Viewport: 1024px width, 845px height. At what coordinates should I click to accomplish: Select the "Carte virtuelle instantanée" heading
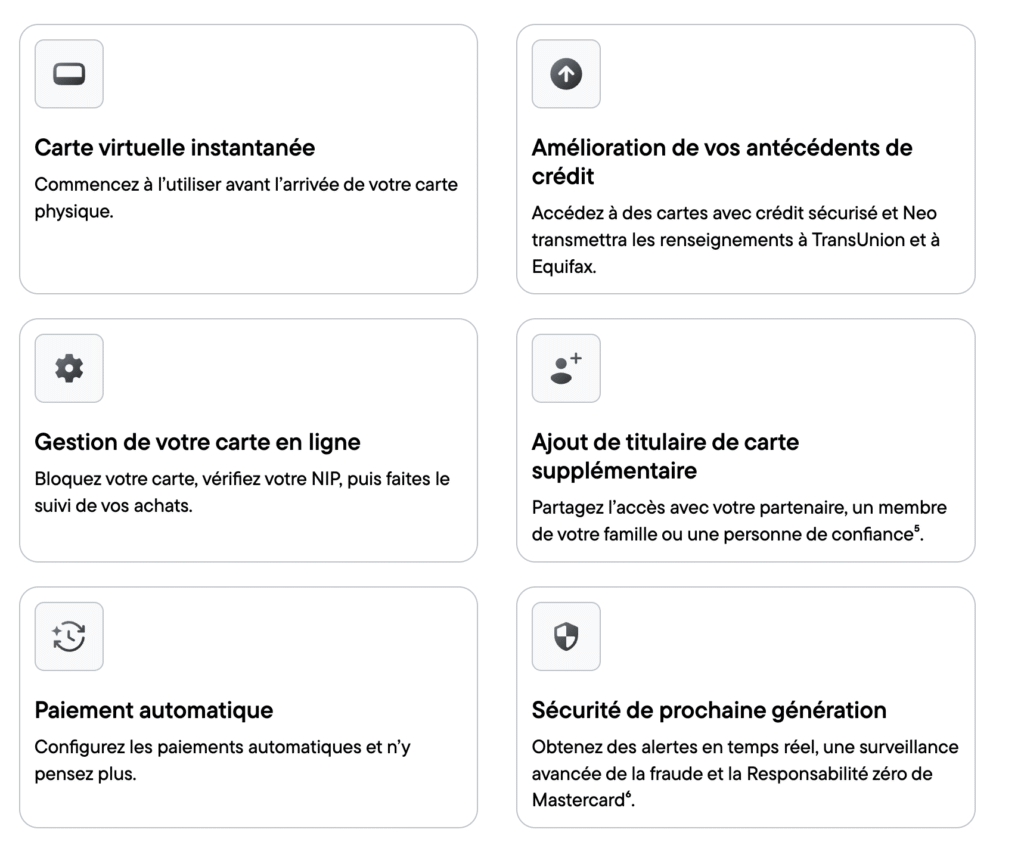coord(175,148)
